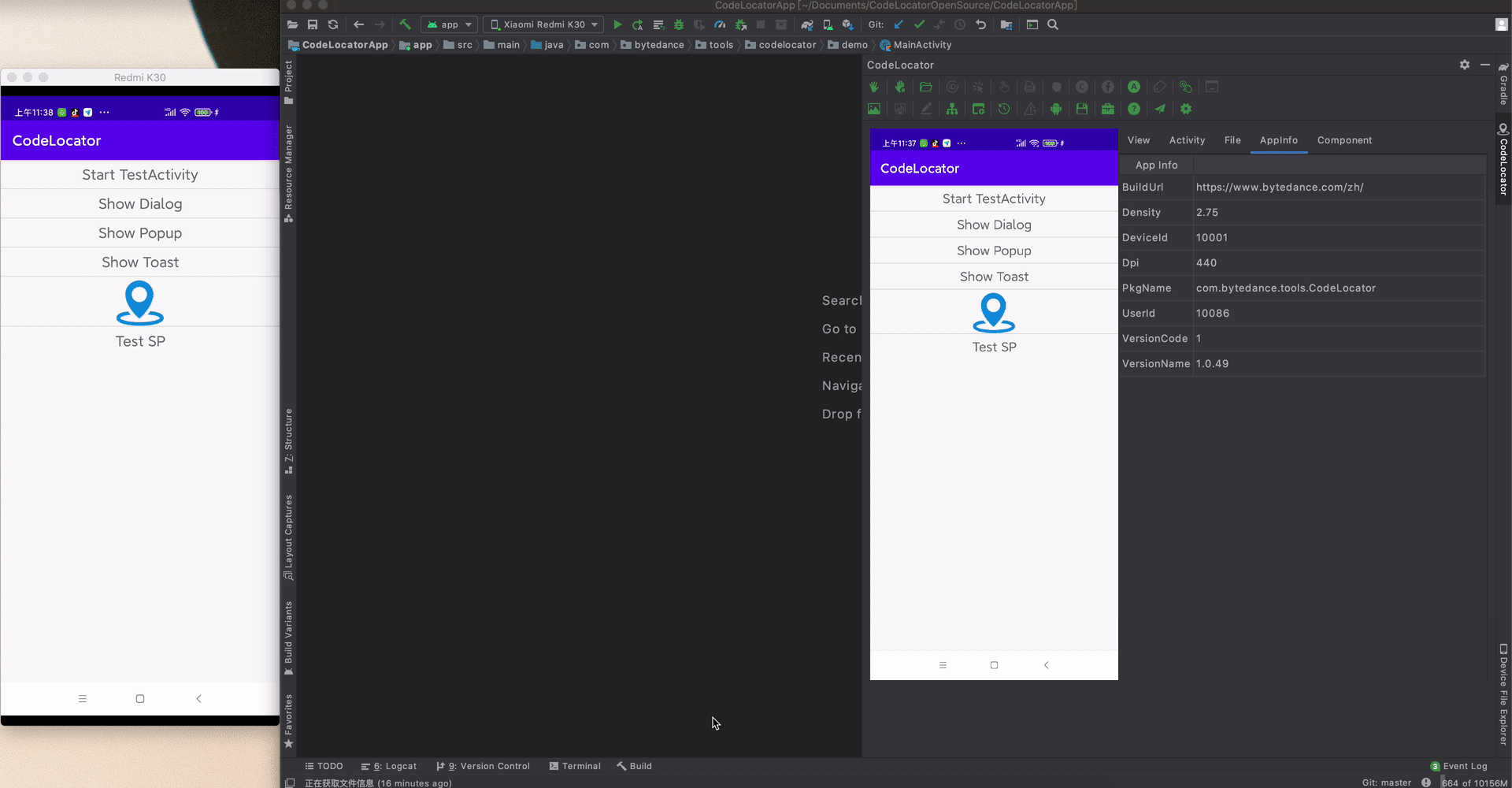Viewport: 1512px width, 788px height.
Task: Click the MainActivity breadcrumb item
Action: [x=923, y=45]
